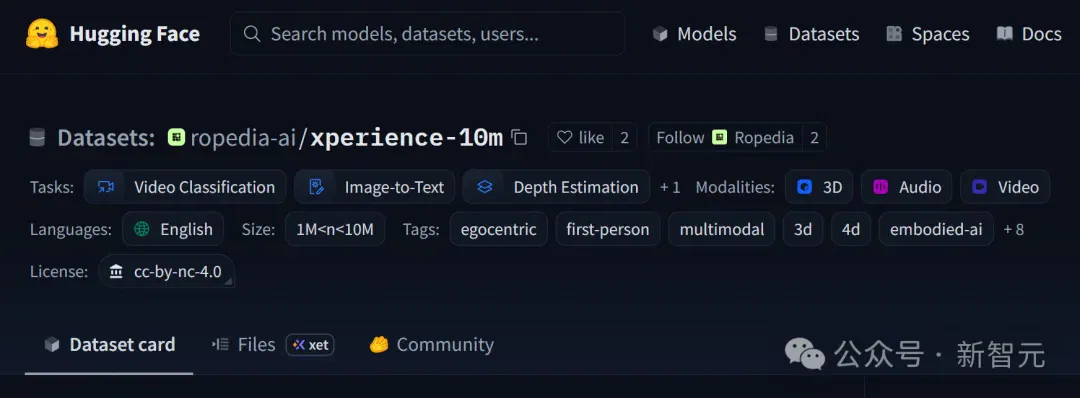Click the Depth Estimation layers icon

[485, 187]
